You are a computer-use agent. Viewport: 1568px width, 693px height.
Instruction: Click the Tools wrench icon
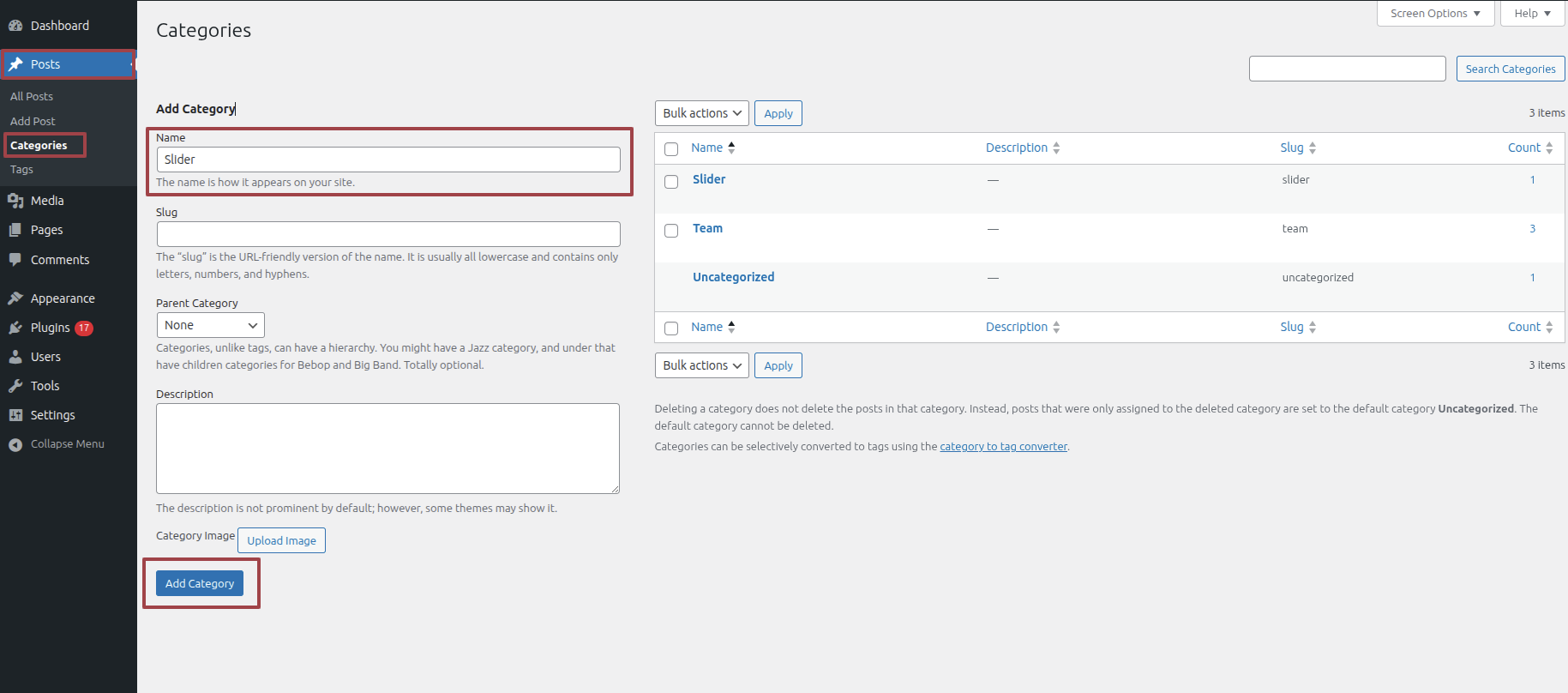click(15, 386)
